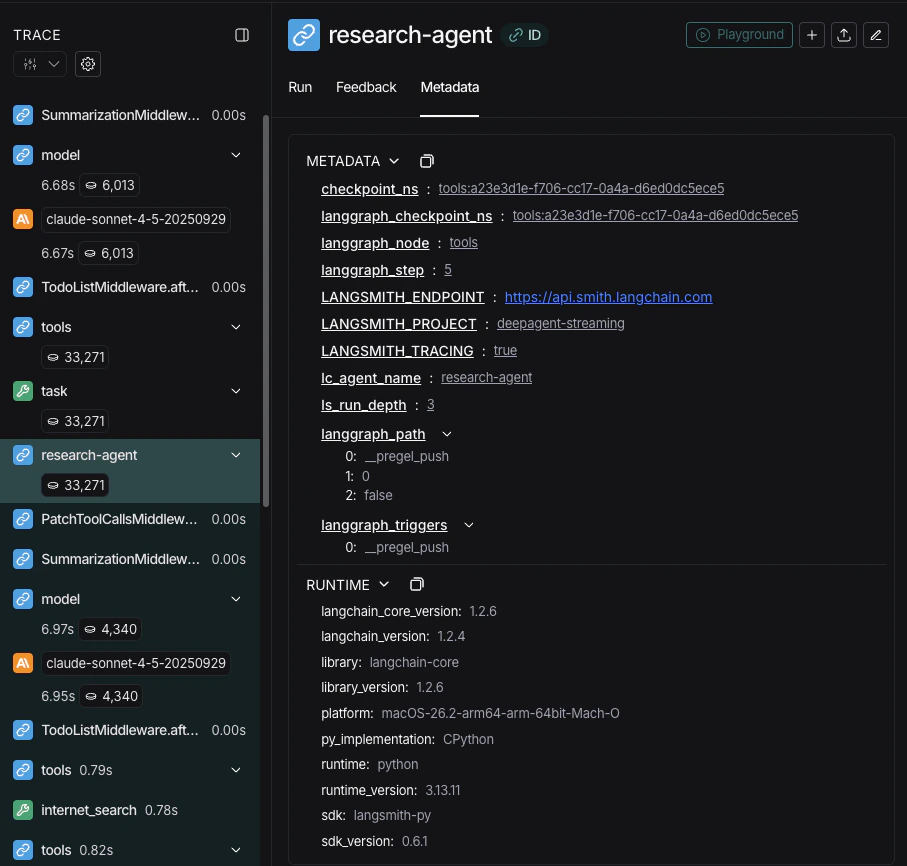The image size is (907, 866).
Task: Click the deepagent-streaming project value
Action: click(561, 323)
